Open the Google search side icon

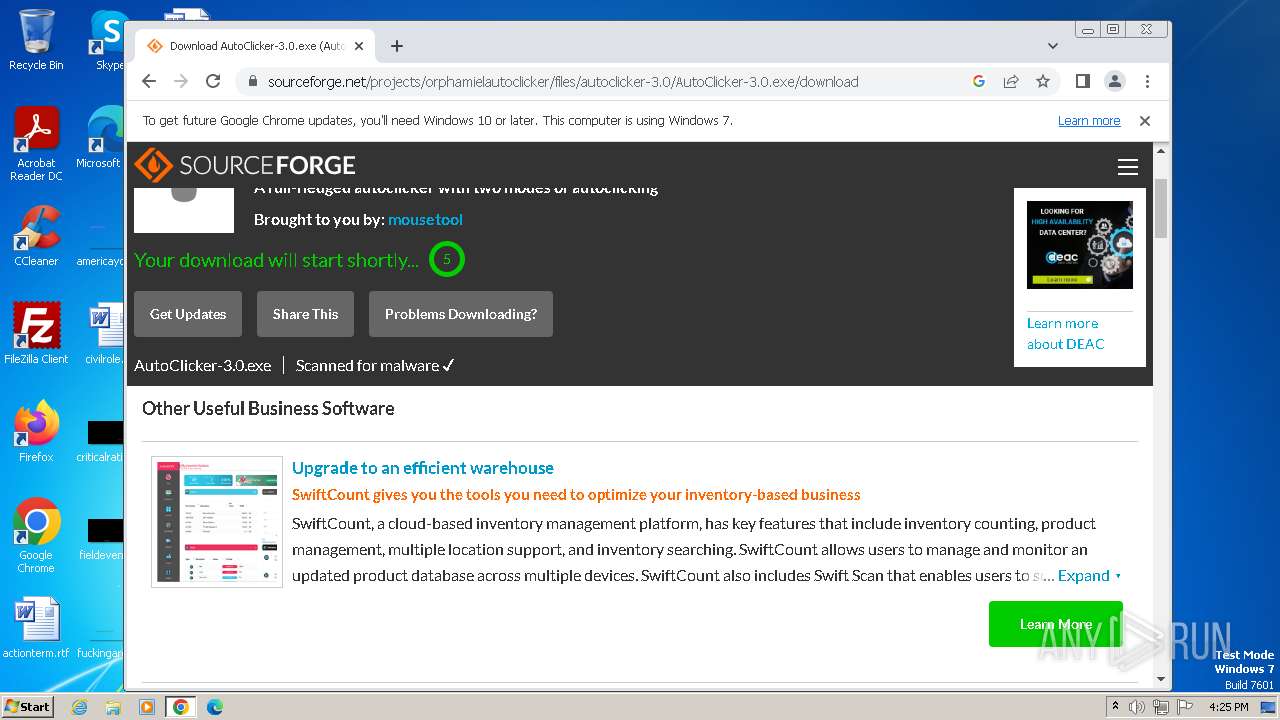[979, 81]
